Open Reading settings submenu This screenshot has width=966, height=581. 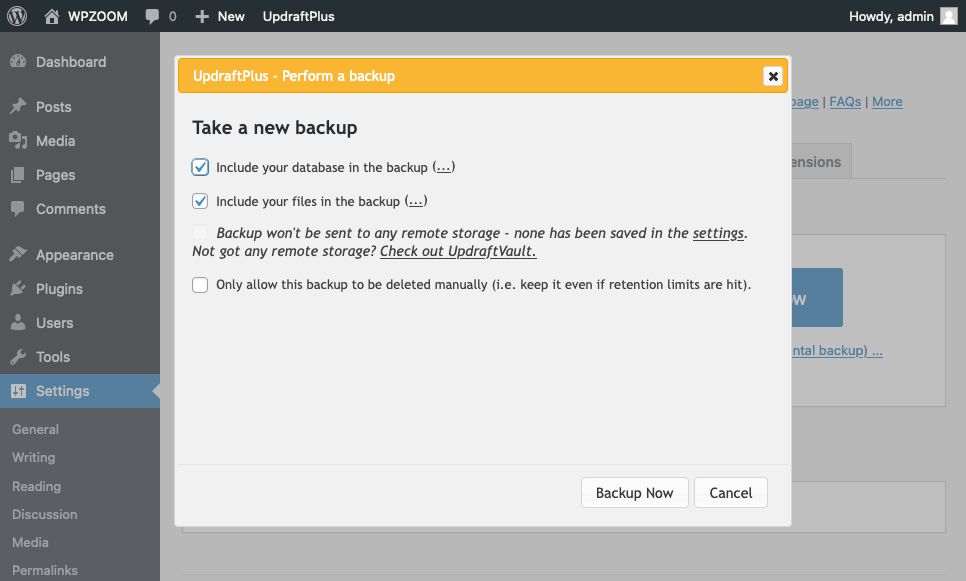(x=37, y=486)
